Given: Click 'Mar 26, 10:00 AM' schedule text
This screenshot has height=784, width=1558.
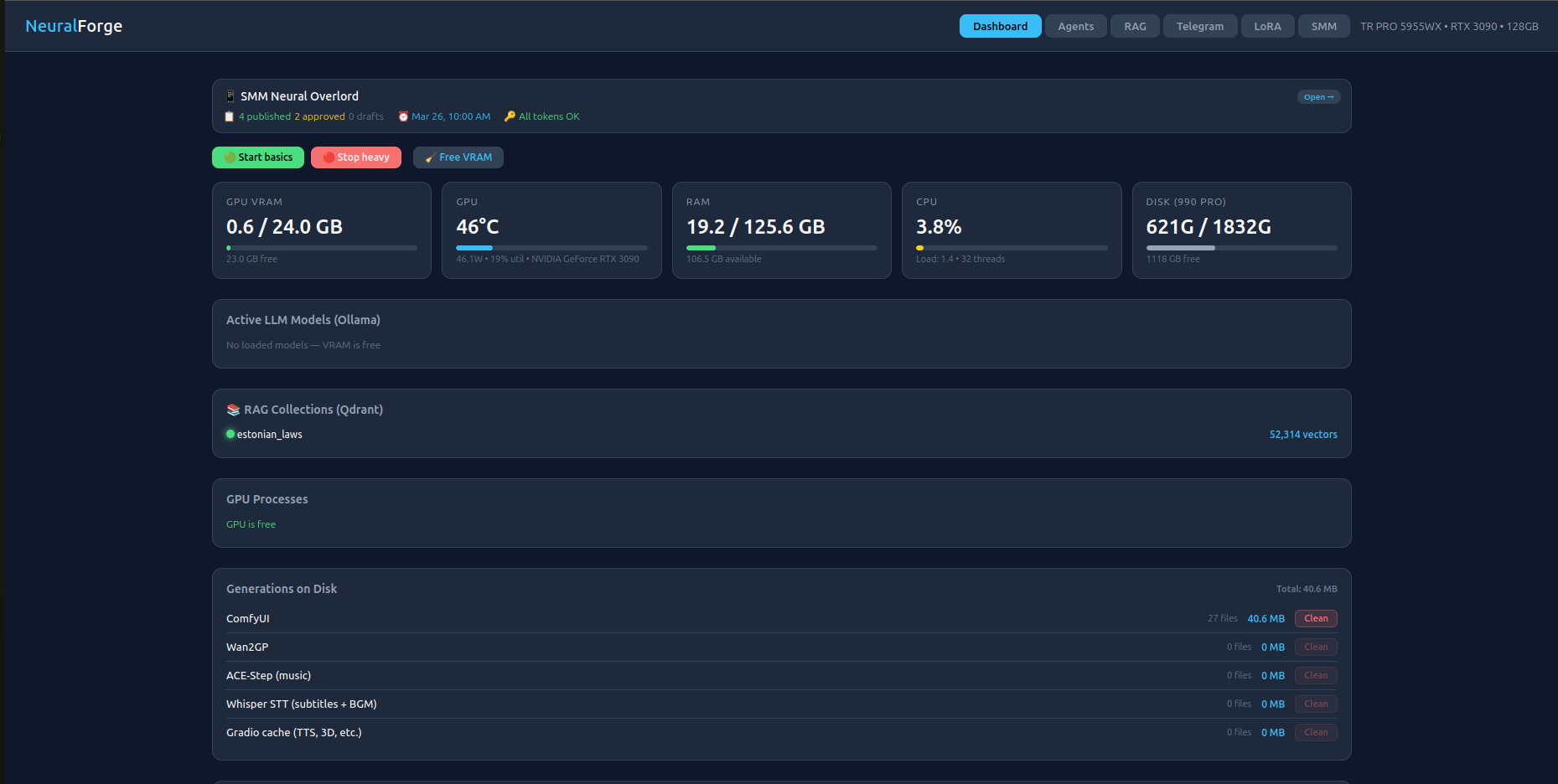Looking at the screenshot, I should tap(451, 116).
